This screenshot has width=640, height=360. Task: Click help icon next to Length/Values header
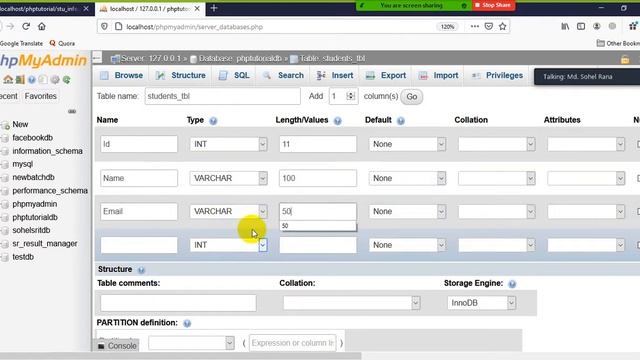[338, 121]
